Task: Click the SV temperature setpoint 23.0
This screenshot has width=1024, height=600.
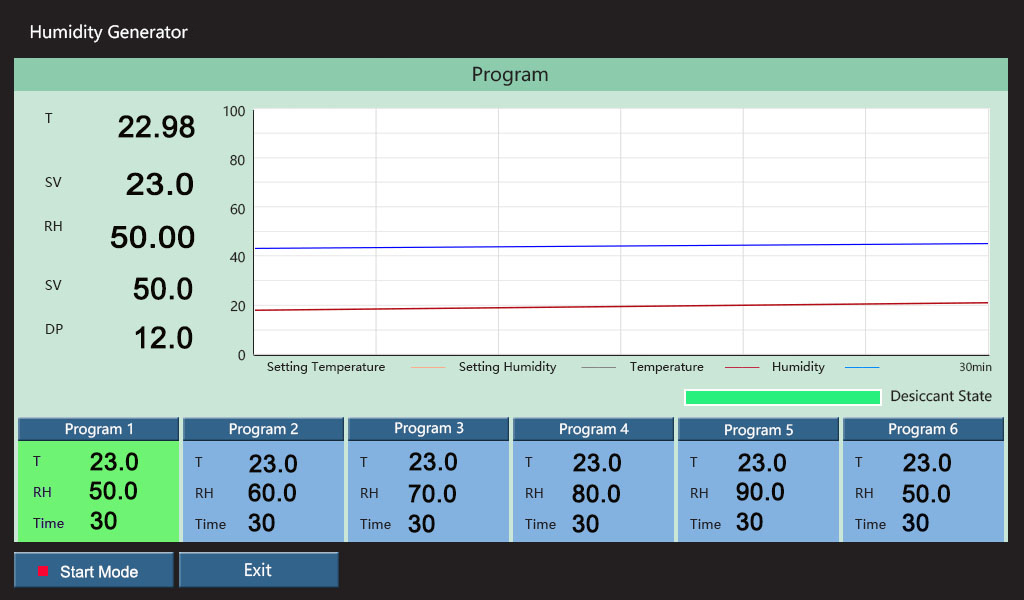Action: pos(161,184)
